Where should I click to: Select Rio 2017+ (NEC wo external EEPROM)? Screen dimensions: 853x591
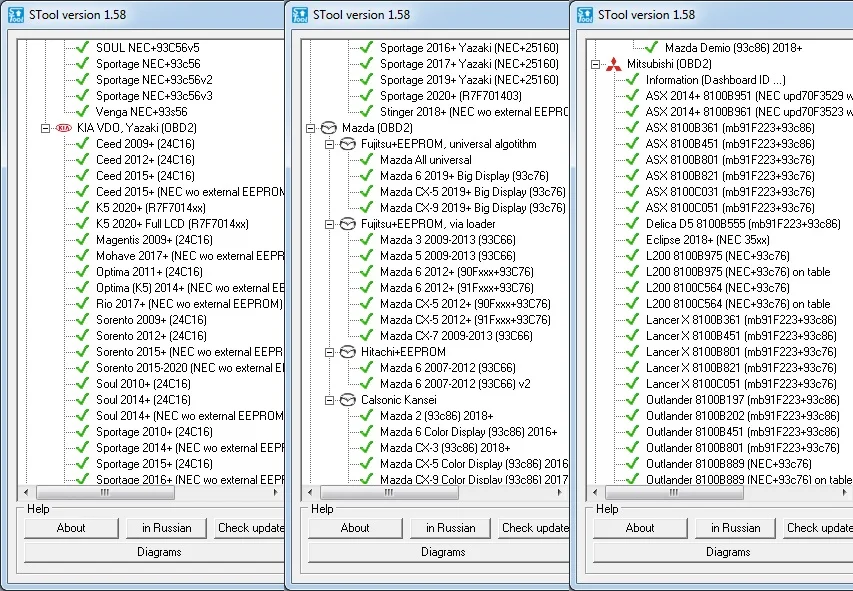click(189, 304)
